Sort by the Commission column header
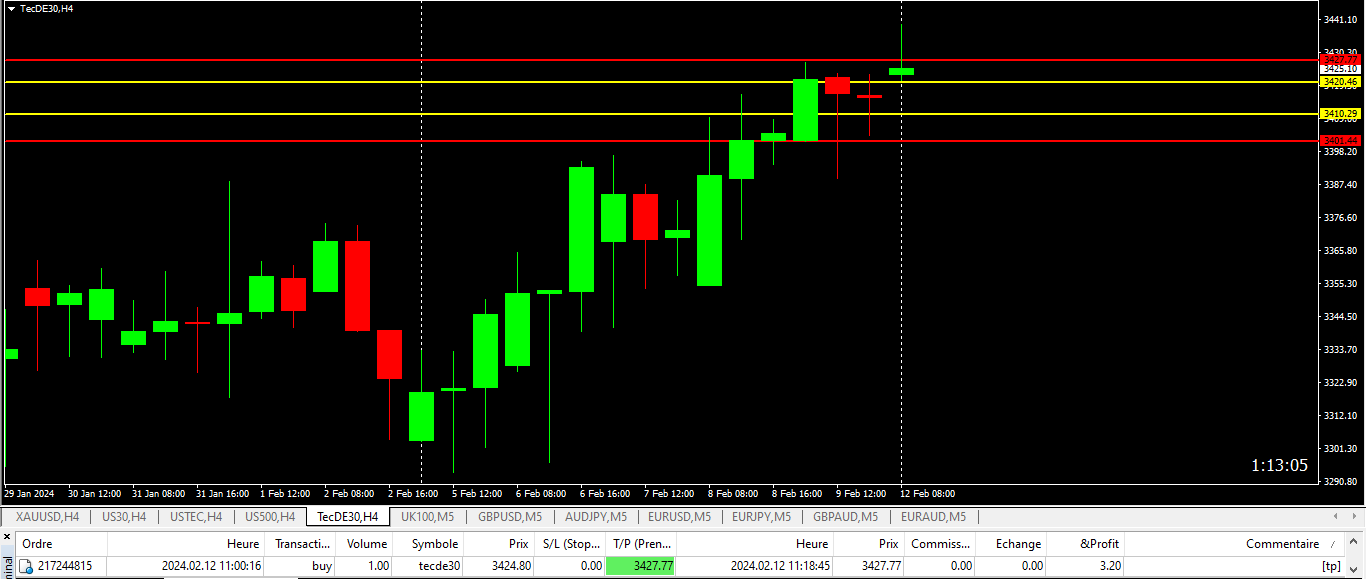The height and width of the screenshot is (579, 1366). (x=940, y=544)
